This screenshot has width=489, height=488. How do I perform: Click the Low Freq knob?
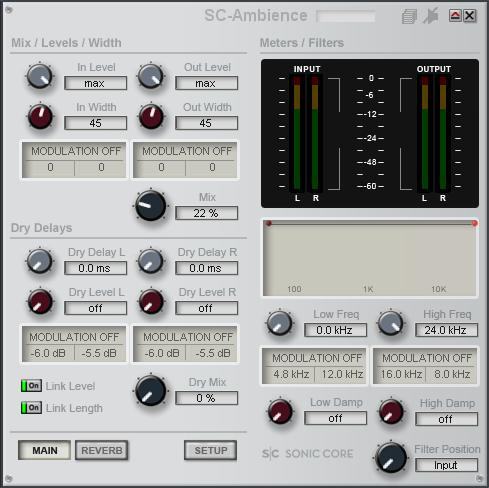(x=279, y=323)
